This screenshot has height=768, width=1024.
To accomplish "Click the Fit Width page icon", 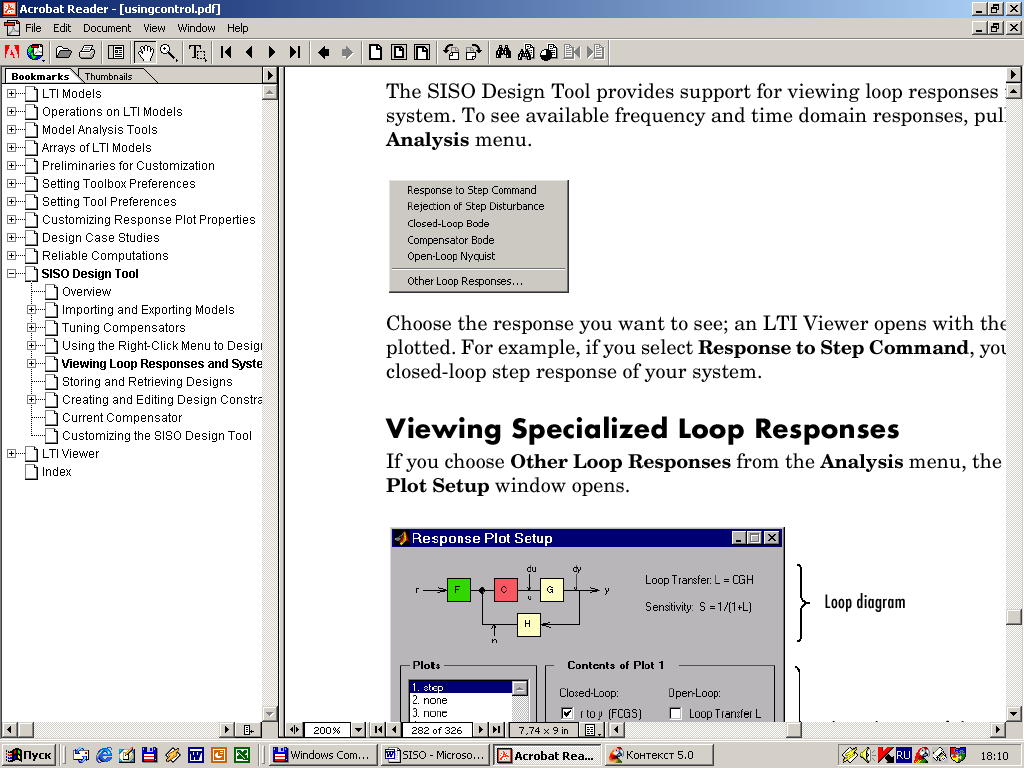I will (422, 52).
